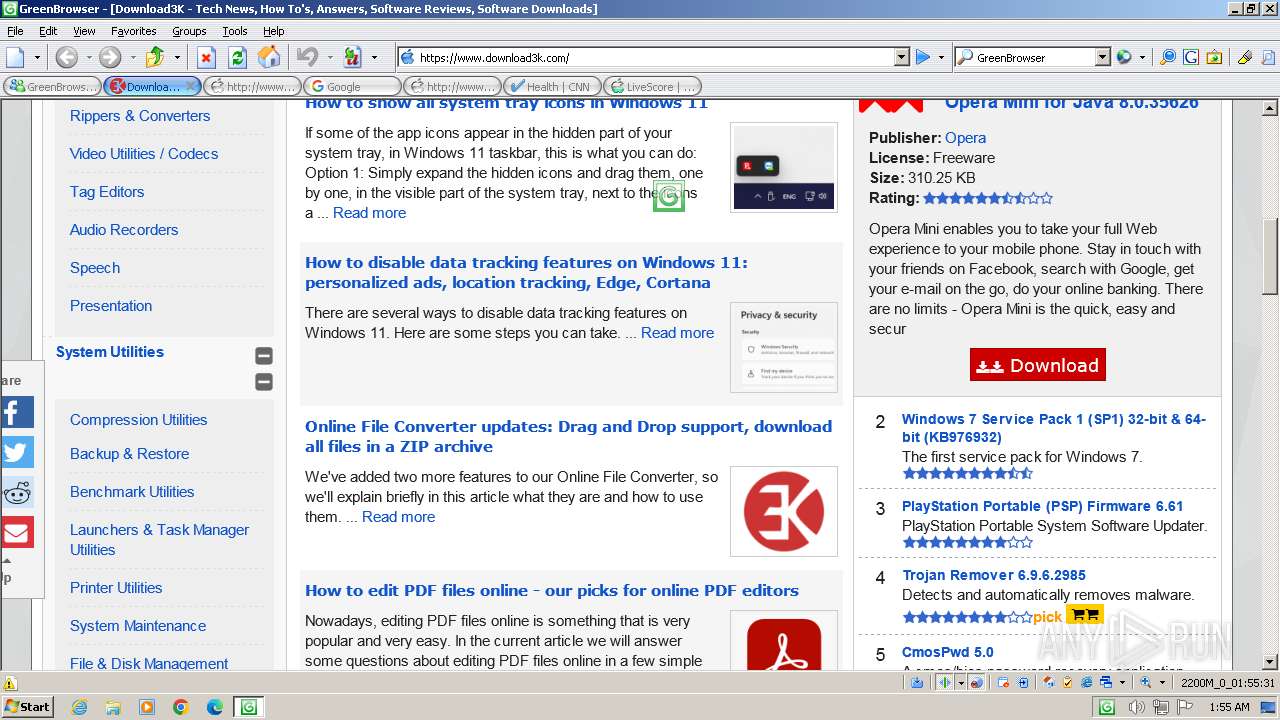Open the address bar URL dropdown
Viewport: 1280px width, 720px height.
(901, 57)
